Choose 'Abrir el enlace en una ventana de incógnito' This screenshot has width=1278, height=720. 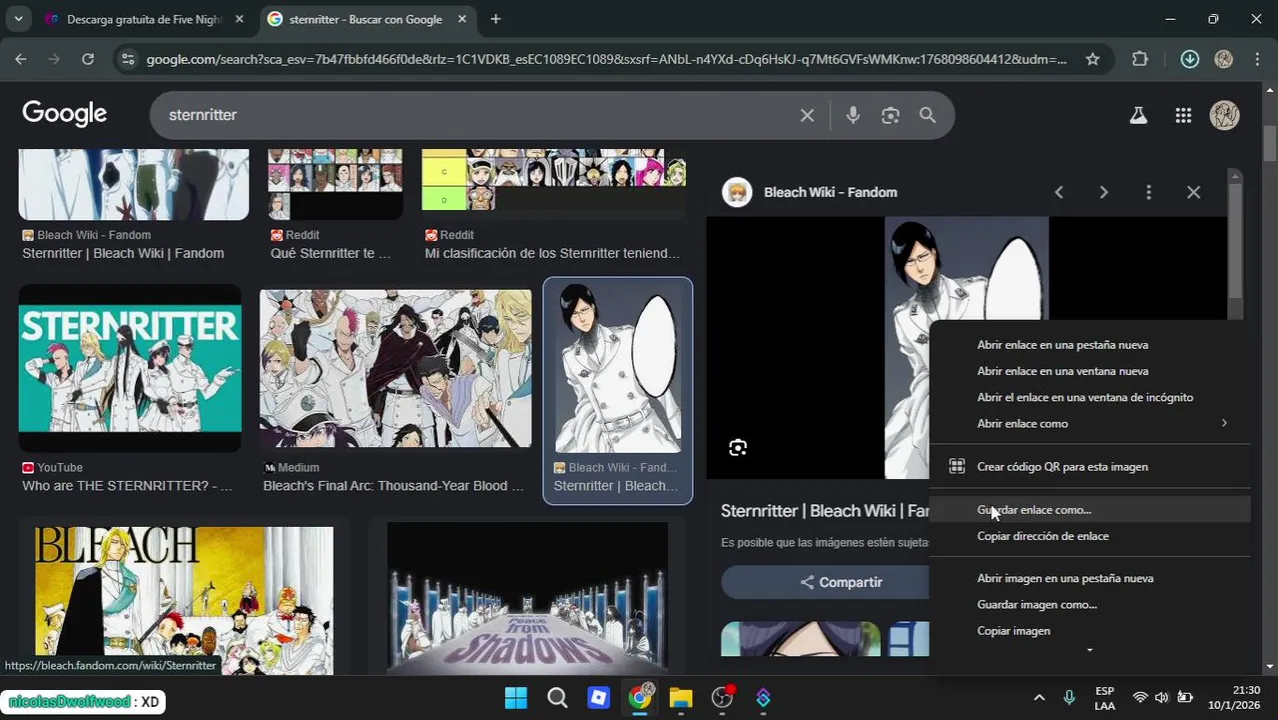(x=1085, y=397)
